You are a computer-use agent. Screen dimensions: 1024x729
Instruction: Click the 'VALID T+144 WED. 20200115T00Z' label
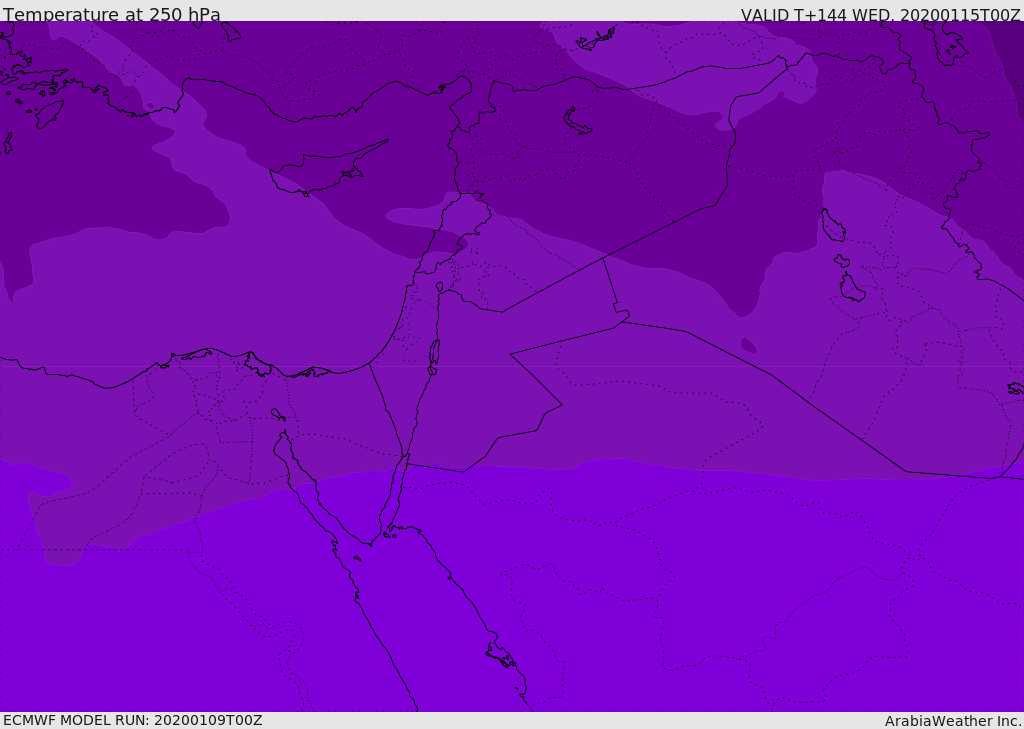[880, 14]
